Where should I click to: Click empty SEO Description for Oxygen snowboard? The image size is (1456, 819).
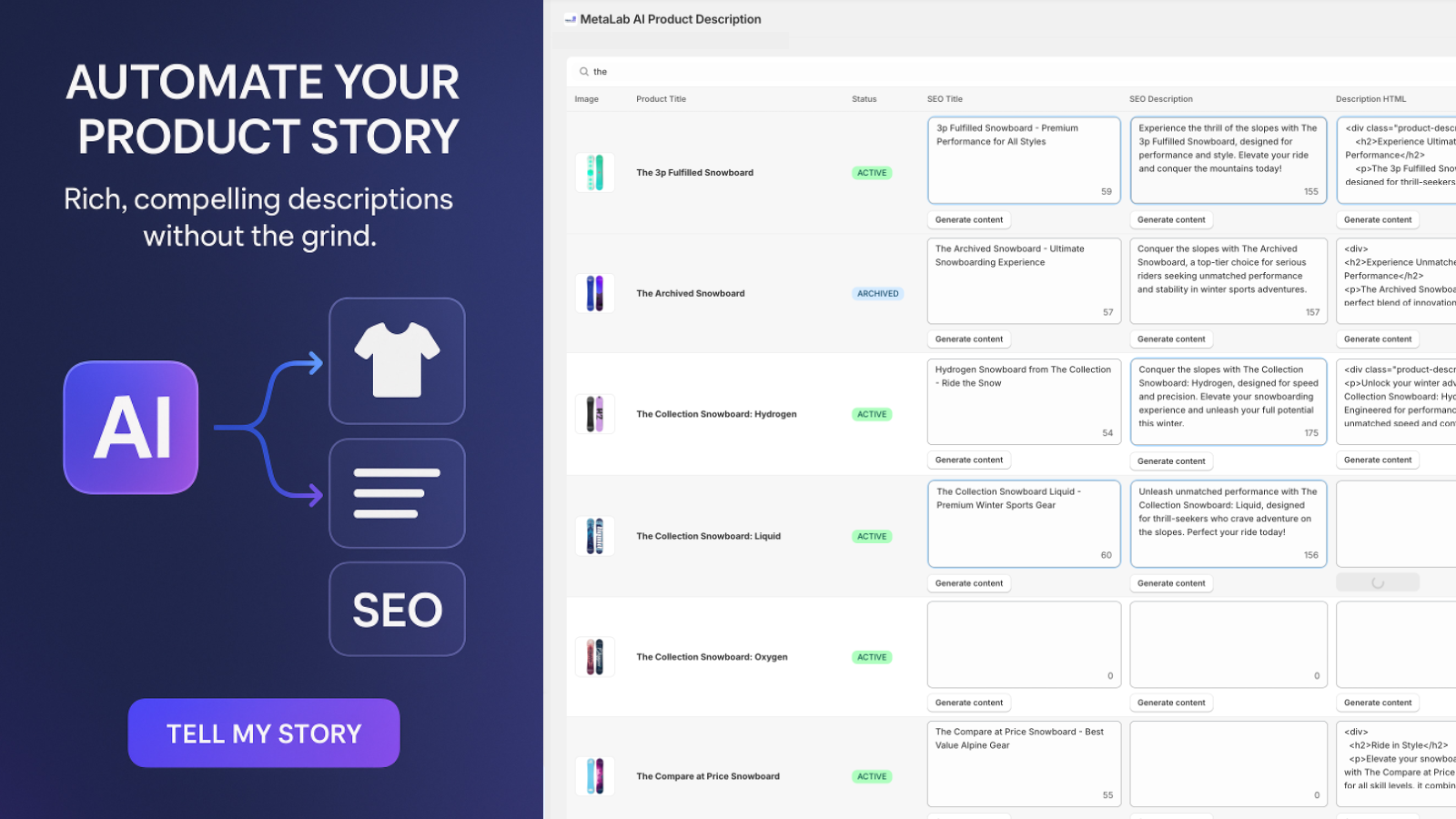pyautogui.click(x=1228, y=644)
